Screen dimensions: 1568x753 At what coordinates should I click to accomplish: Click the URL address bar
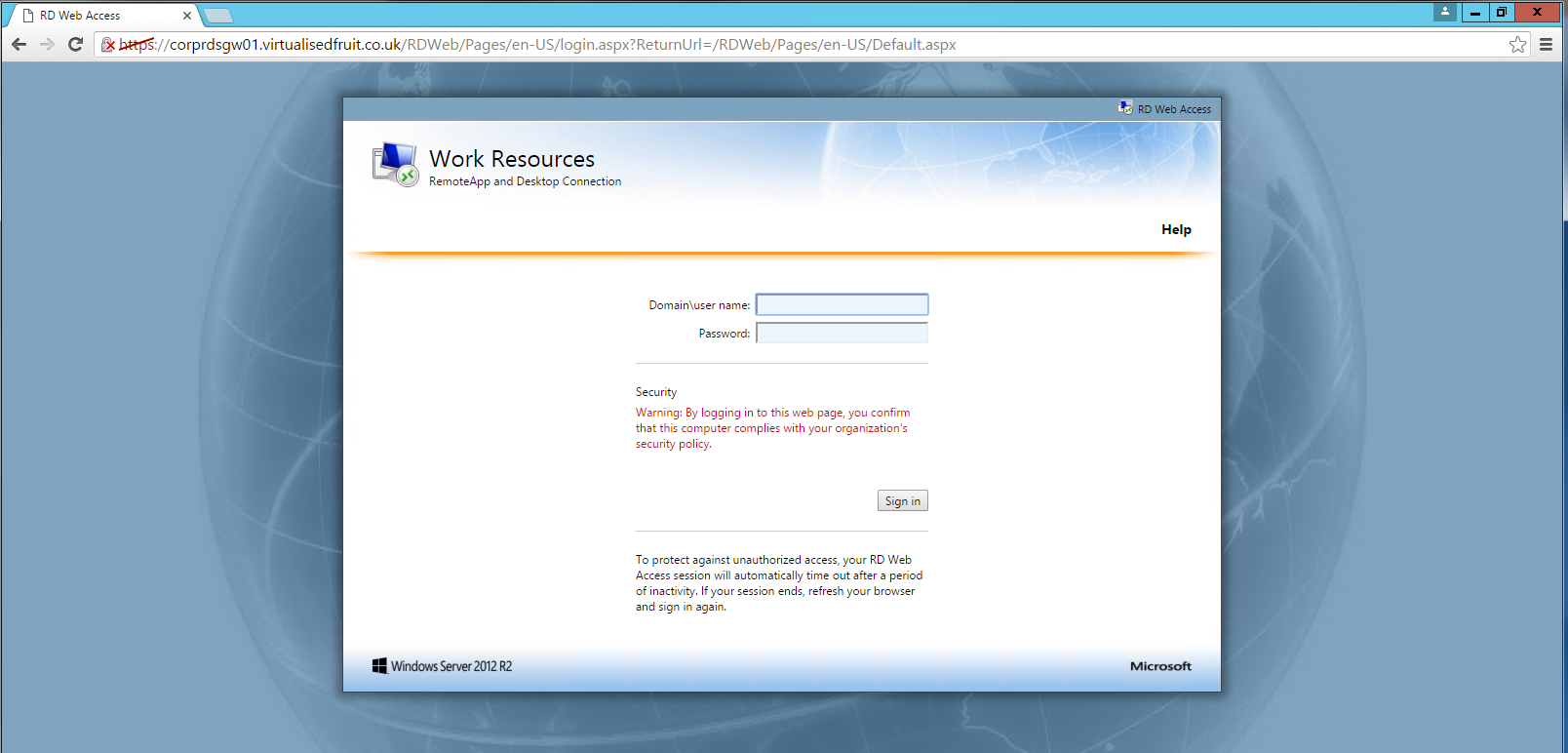click(x=780, y=45)
